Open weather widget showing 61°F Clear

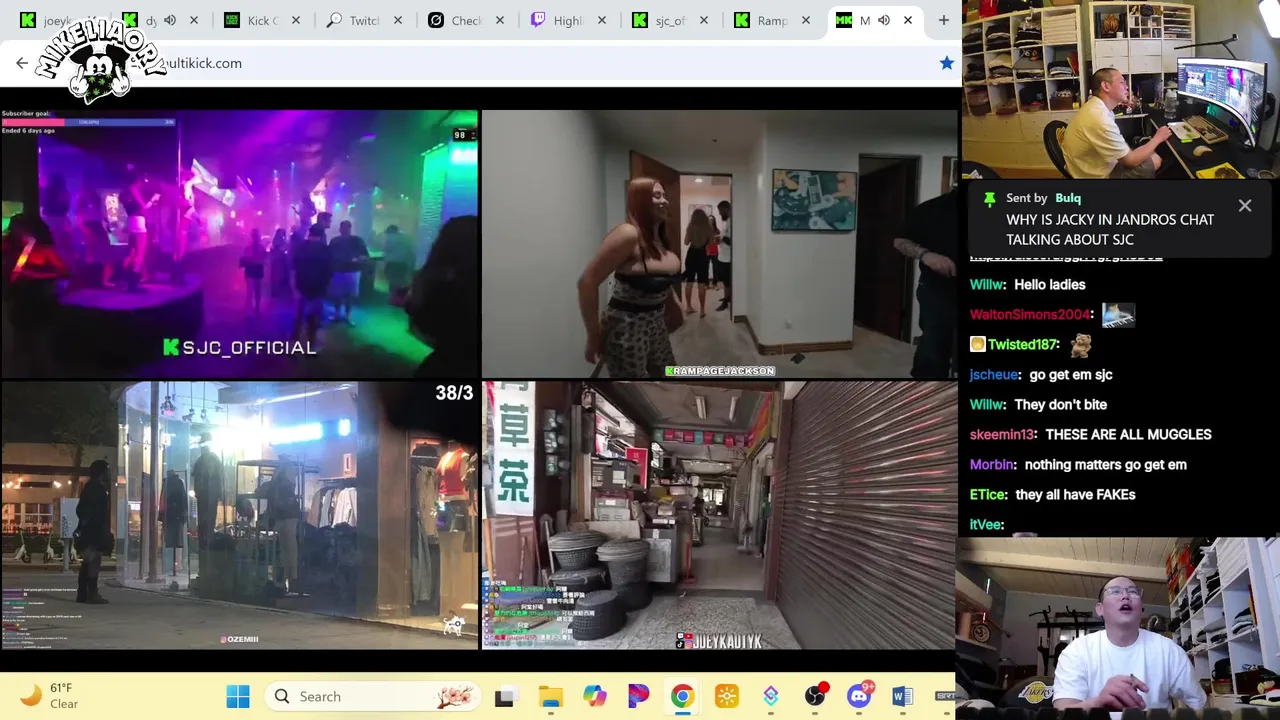[x=50, y=696]
